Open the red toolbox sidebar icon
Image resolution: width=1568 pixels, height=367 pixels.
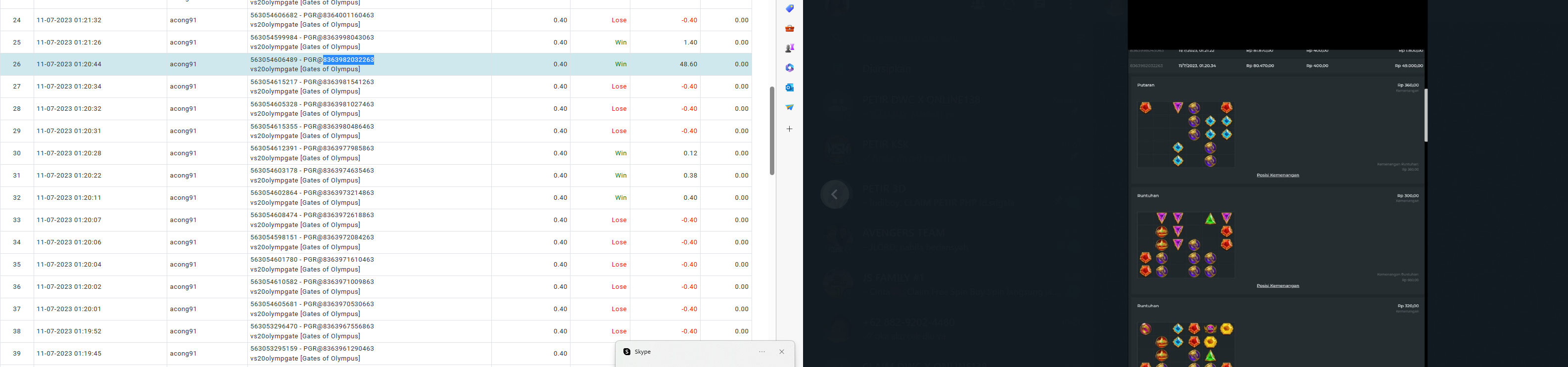click(790, 29)
